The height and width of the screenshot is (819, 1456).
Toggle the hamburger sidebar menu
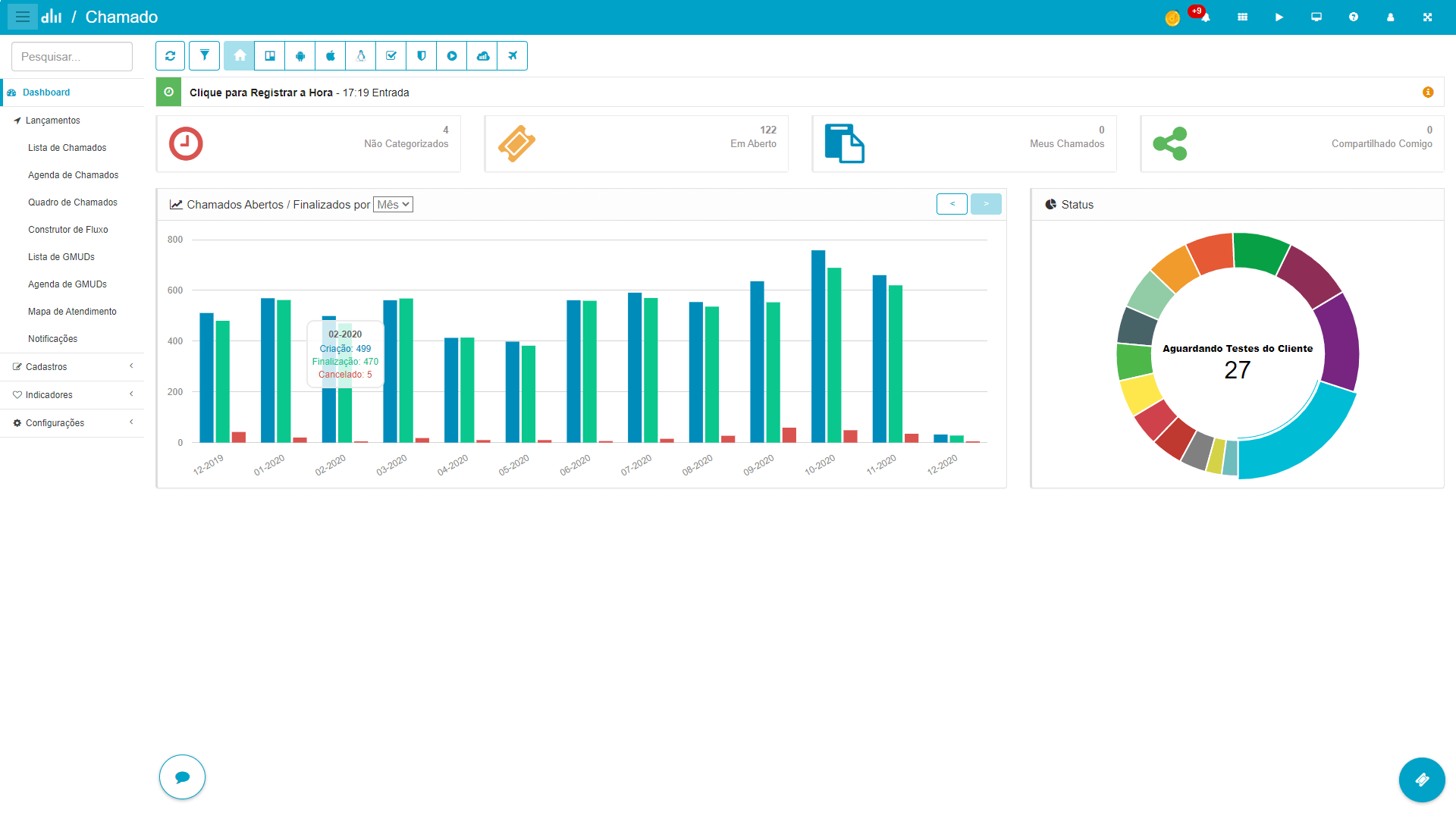pyautogui.click(x=23, y=17)
